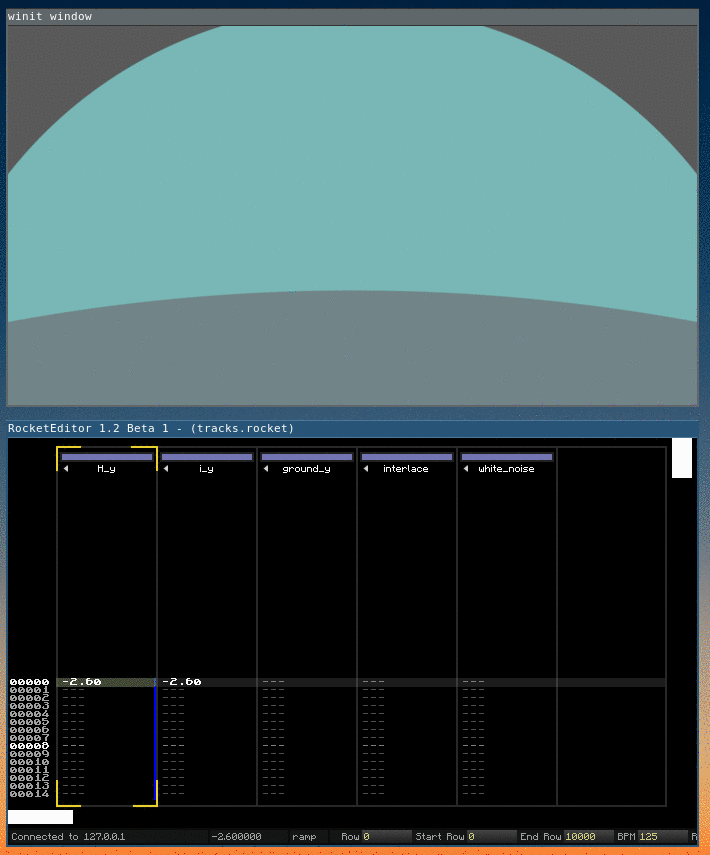
Task: Select the ground_y cell at row 00008
Action: 306,746
